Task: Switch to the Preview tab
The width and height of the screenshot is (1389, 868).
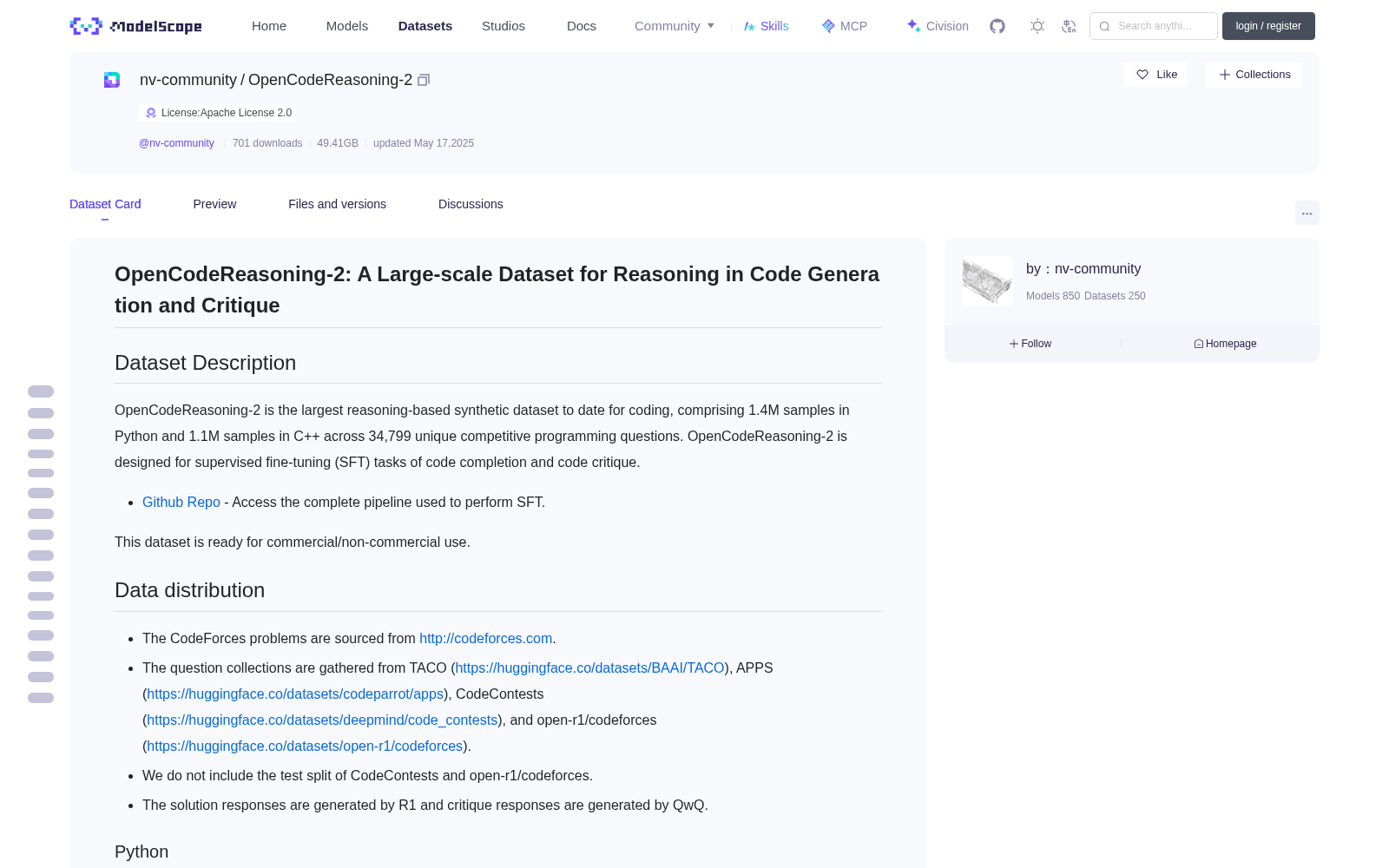Action: [214, 204]
